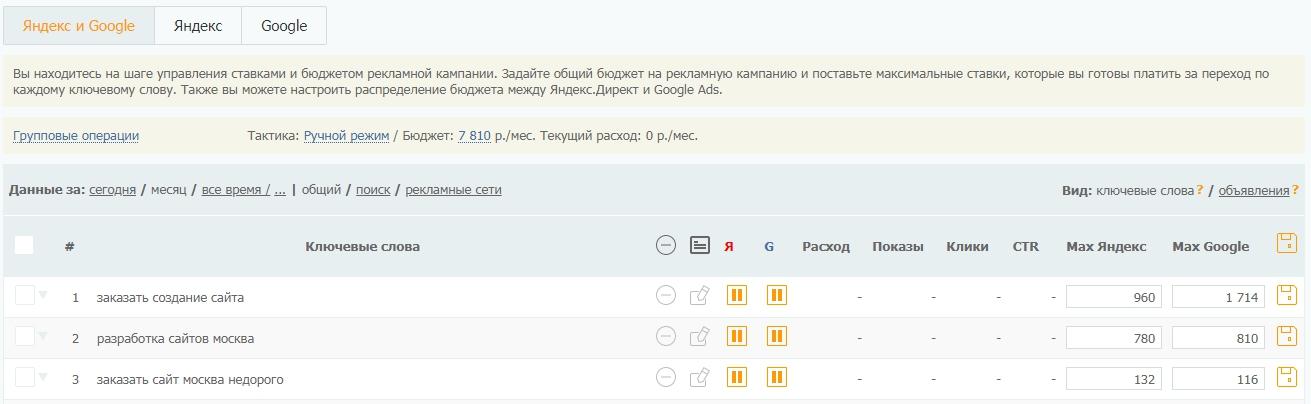Edit the ad for 'заказать создание сайта'
1311x404 pixels.
700,295
